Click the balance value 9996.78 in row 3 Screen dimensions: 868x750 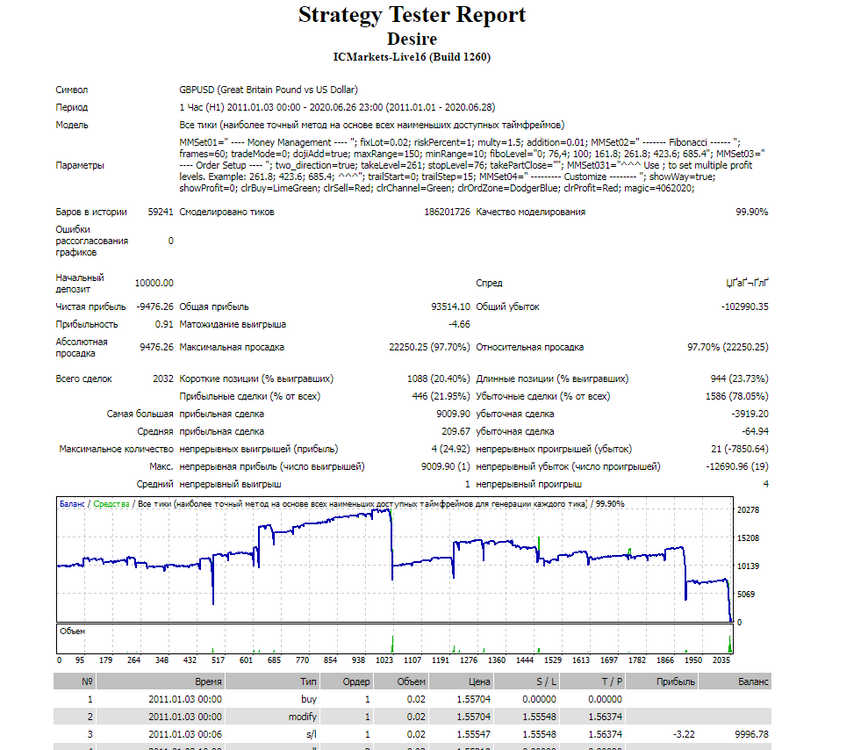click(752, 735)
